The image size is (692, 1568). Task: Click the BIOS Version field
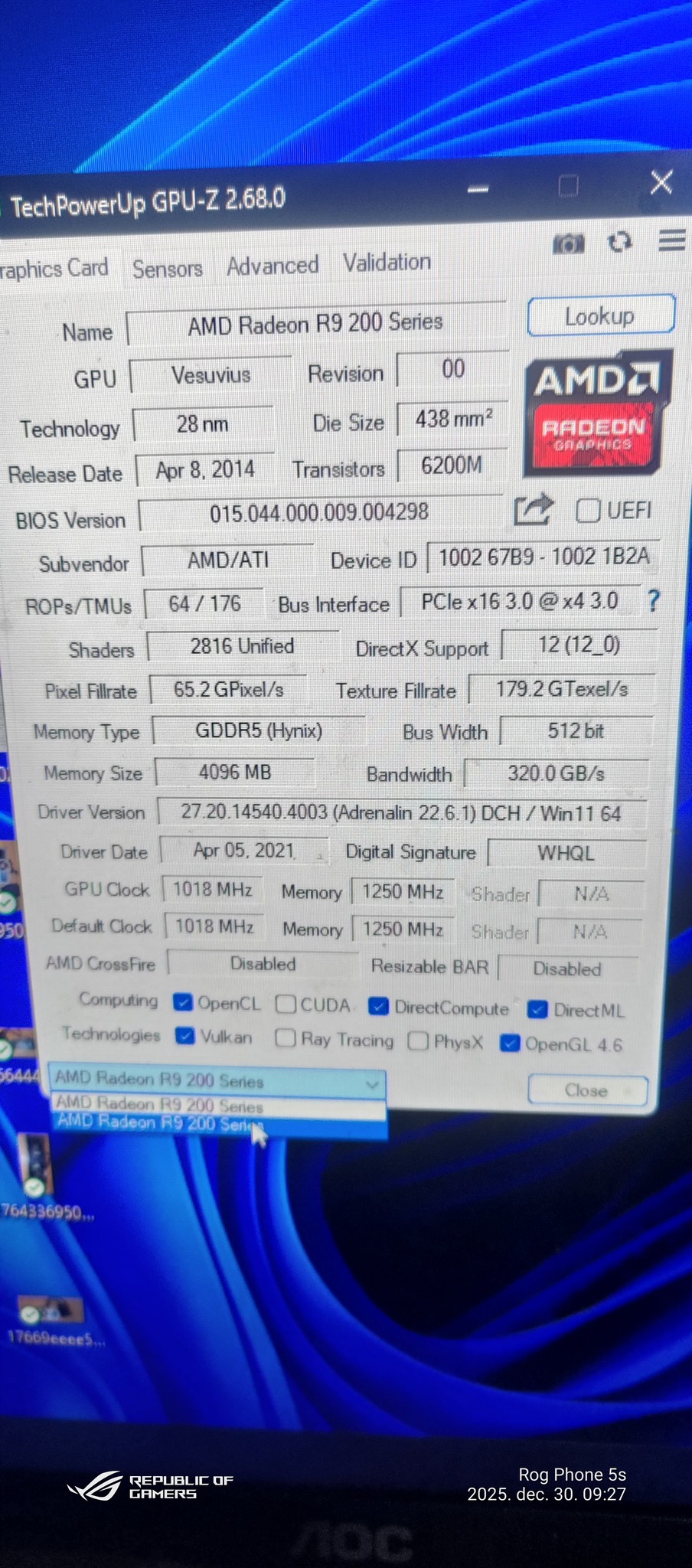[320, 512]
